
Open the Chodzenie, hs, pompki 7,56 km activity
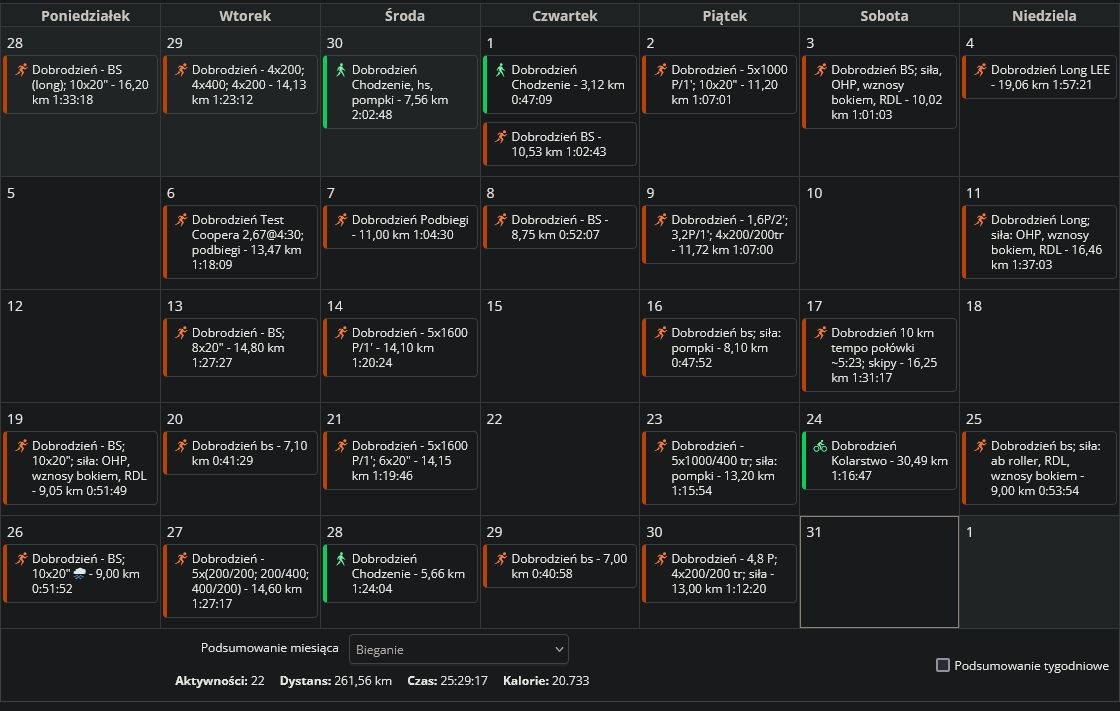(400, 92)
